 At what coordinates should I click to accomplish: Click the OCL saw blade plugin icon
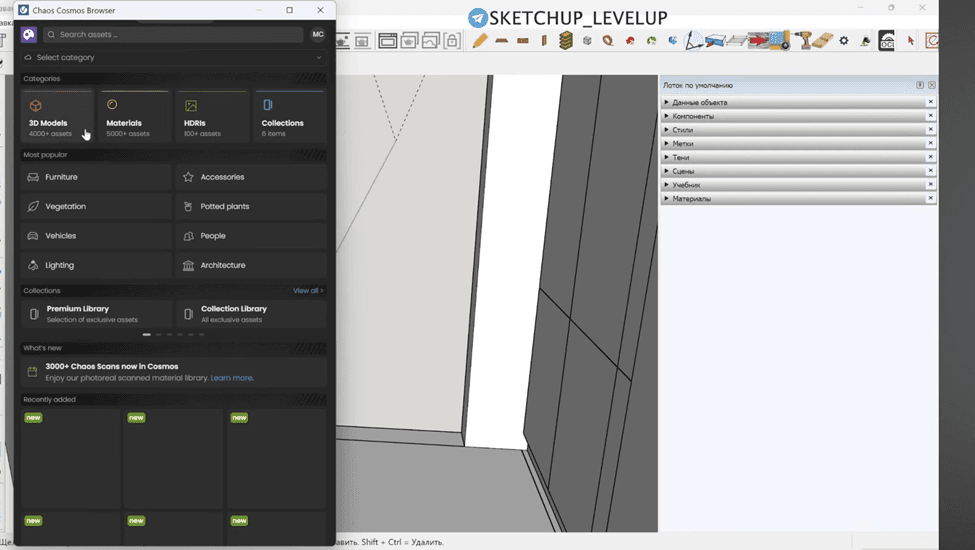click(x=886, y=40)
